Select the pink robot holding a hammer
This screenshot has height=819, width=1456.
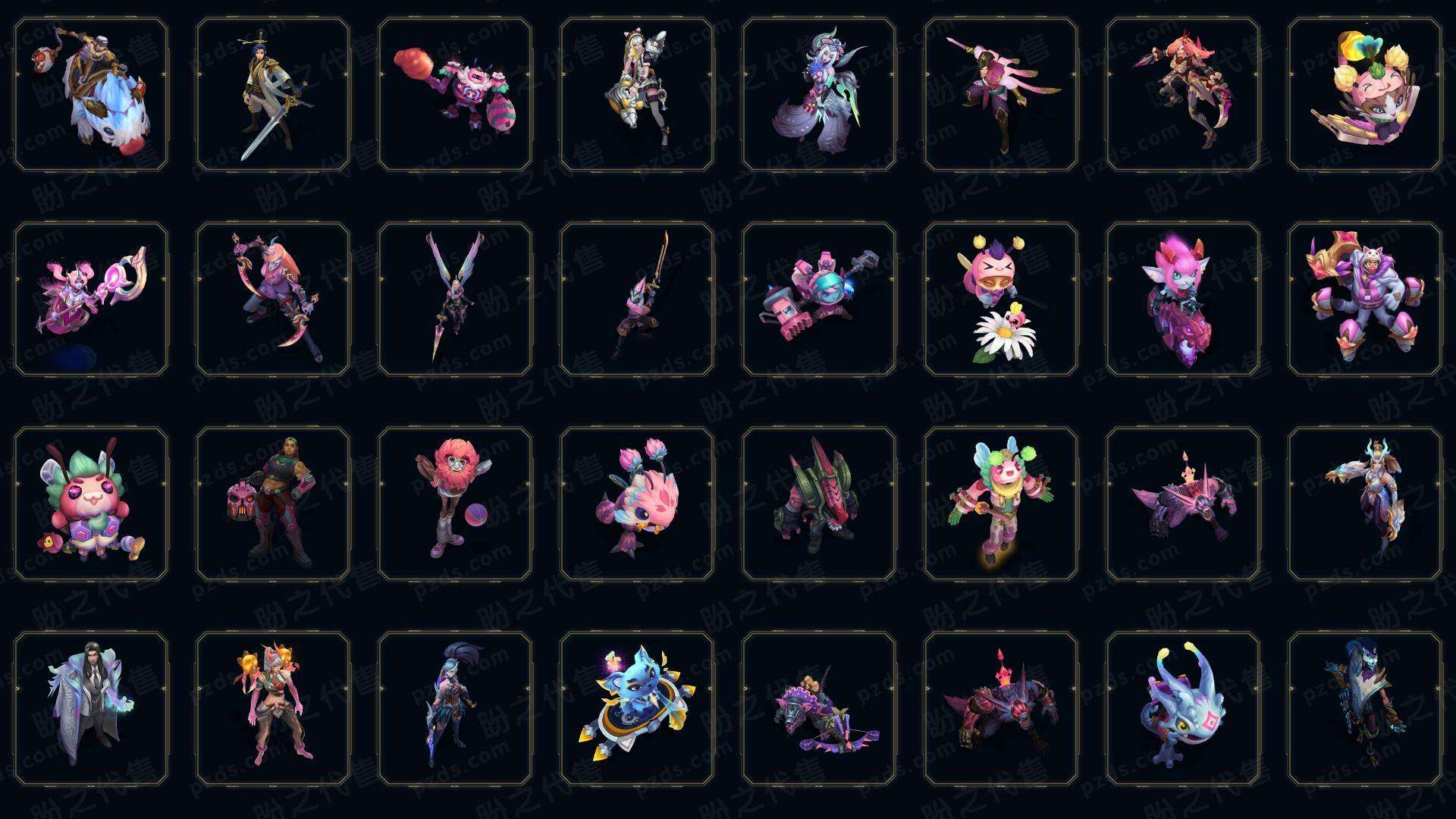(819, 299)
